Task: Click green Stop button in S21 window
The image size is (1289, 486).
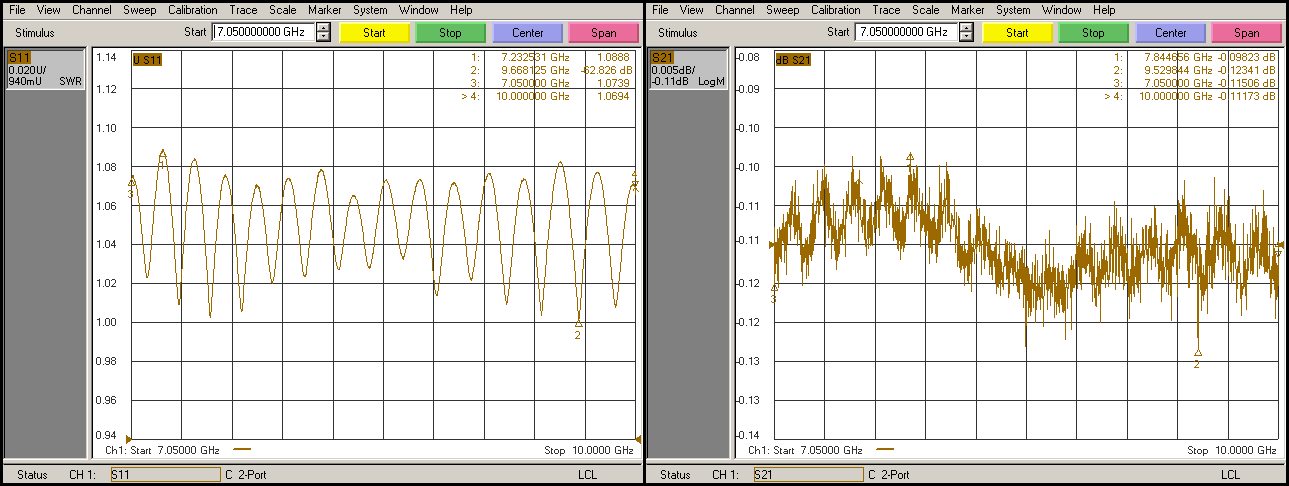Action: 1093,32
